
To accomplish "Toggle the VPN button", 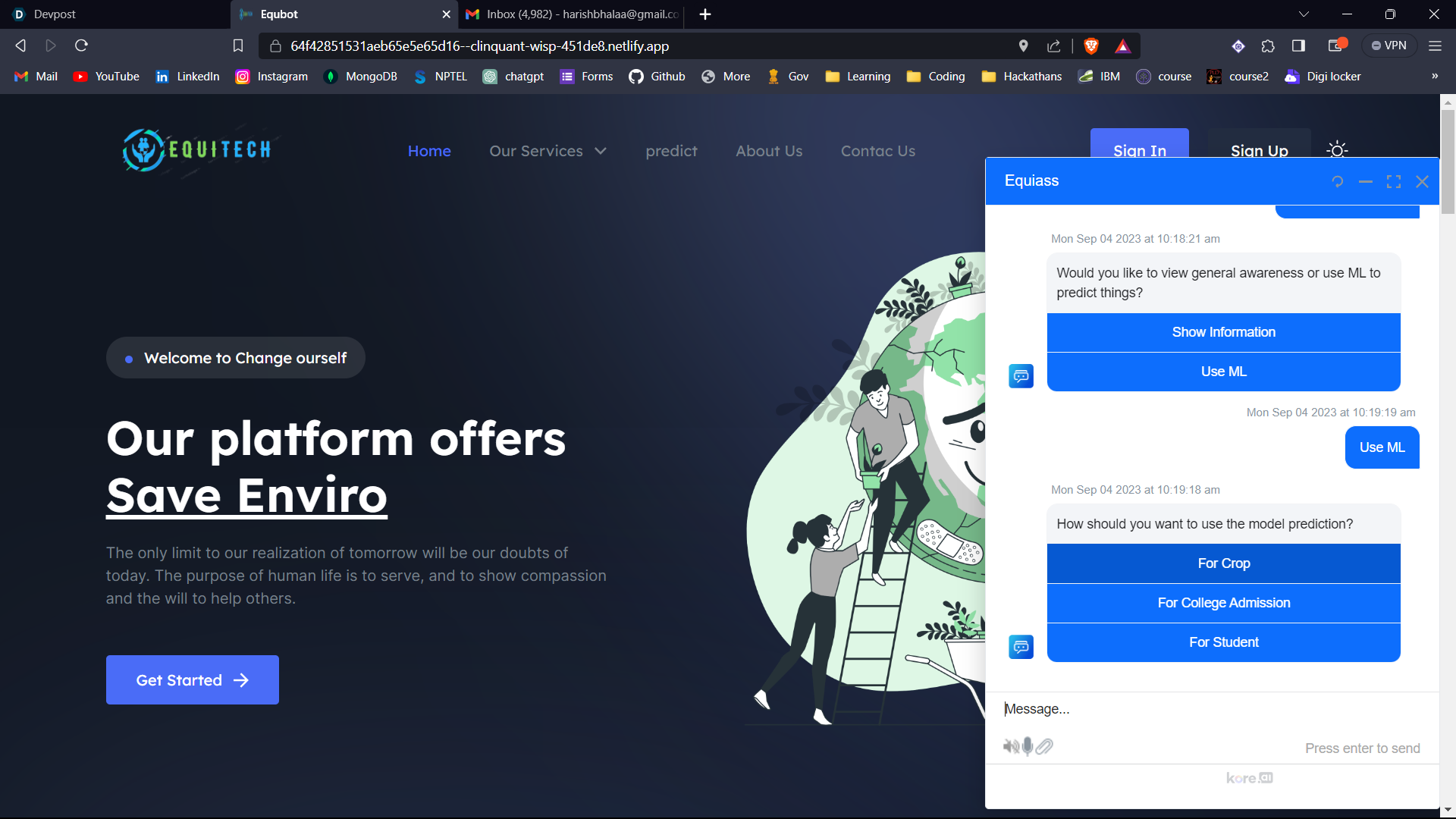I will click(1389, 46).
